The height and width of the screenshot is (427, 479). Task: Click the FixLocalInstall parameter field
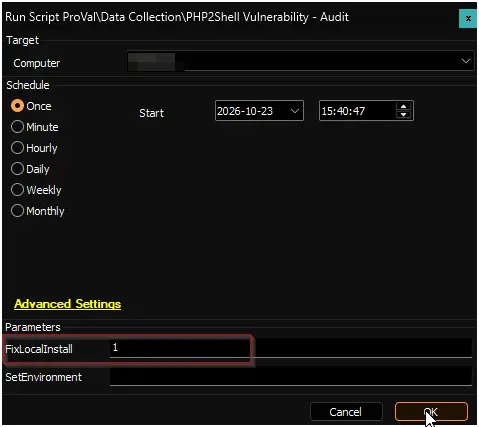tap(291, 348)
